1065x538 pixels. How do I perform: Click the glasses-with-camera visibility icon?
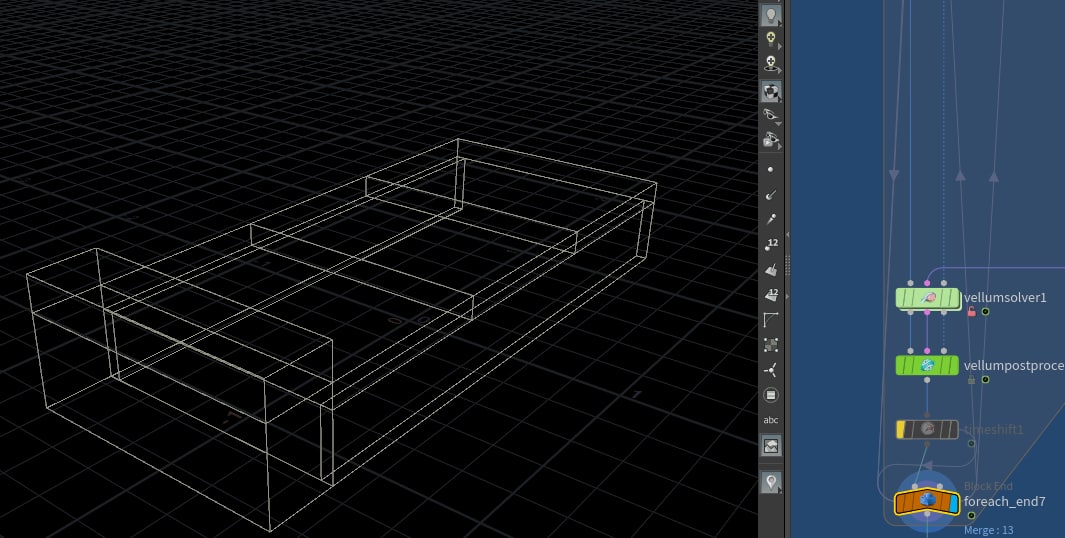pyautogui.click(x=771, y=140)
